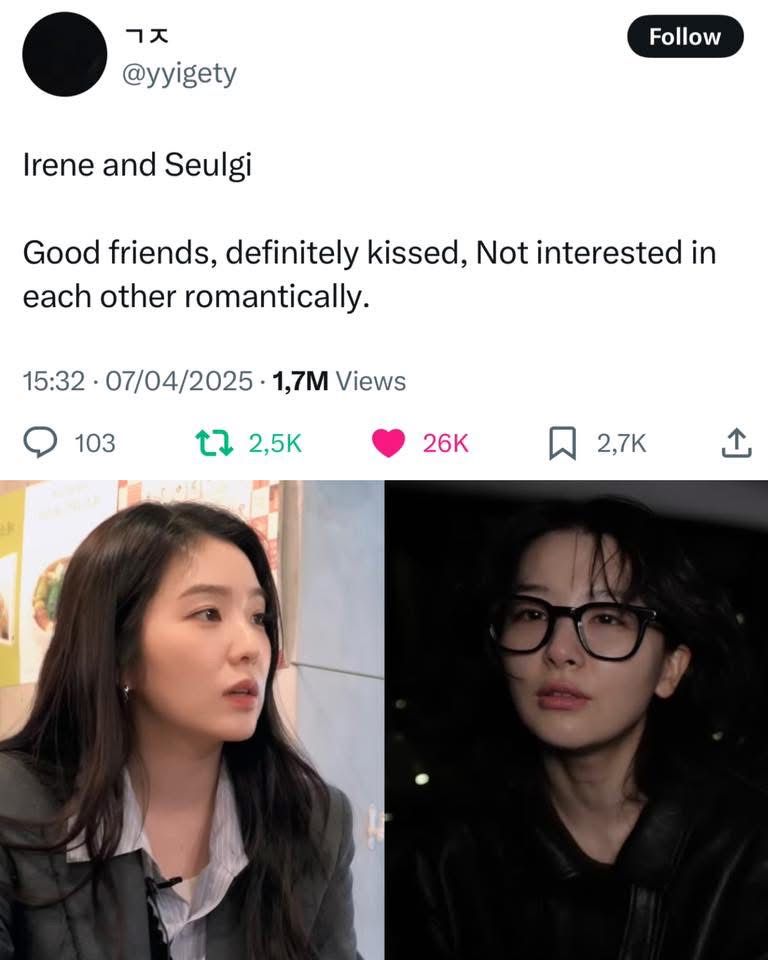Select the tweet text 'Irene and Seulgi'
Viewport: 768px width, 960px height.
click(x=137, y=165)
